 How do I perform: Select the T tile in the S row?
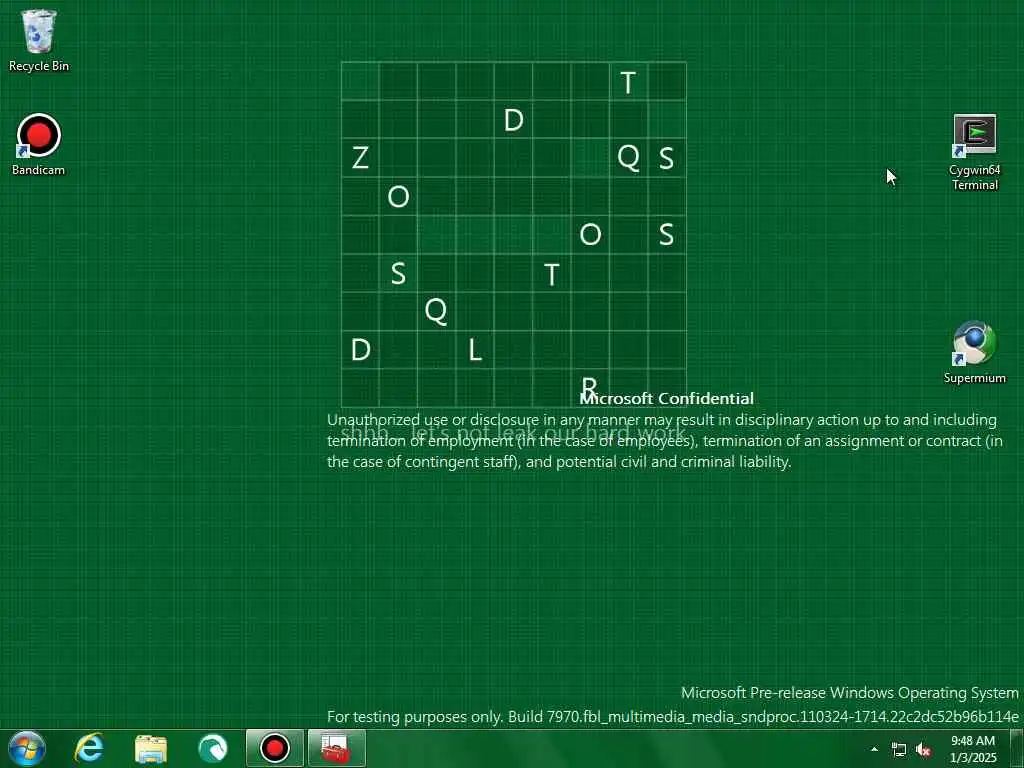point(552,274)
